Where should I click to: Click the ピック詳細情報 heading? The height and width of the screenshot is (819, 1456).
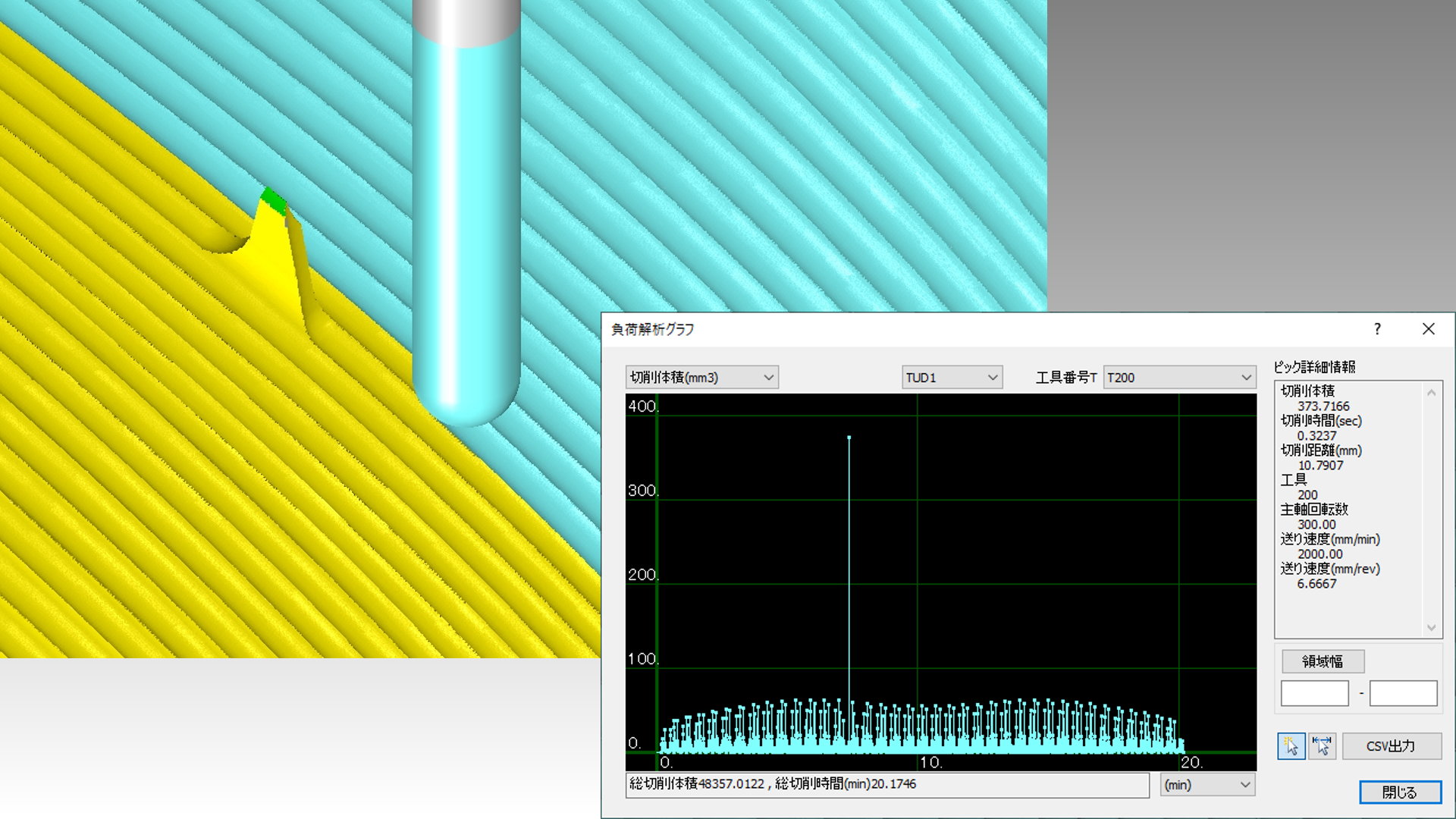[1314, 367]
